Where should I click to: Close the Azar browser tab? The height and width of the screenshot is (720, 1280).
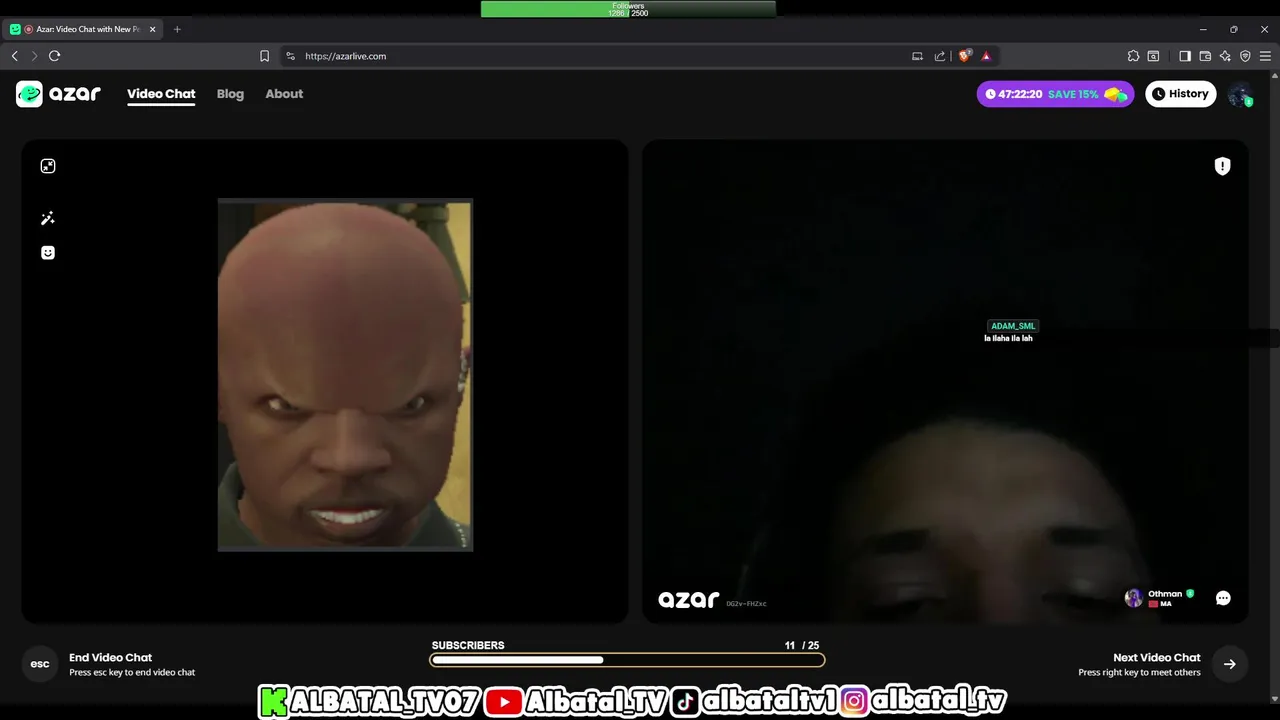pyautogui.click(x=153, y=29)
